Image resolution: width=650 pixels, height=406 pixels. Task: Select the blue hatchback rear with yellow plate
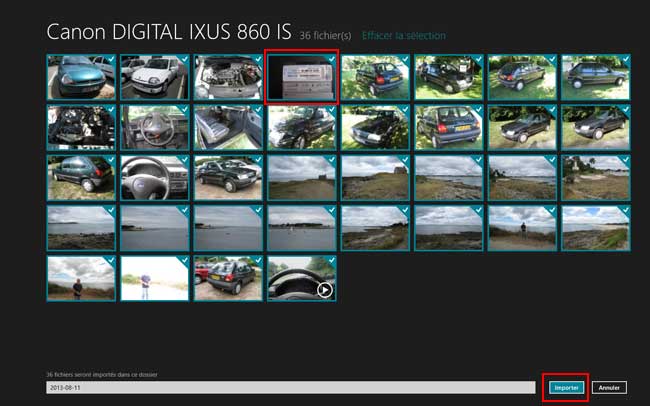point(449,127)
